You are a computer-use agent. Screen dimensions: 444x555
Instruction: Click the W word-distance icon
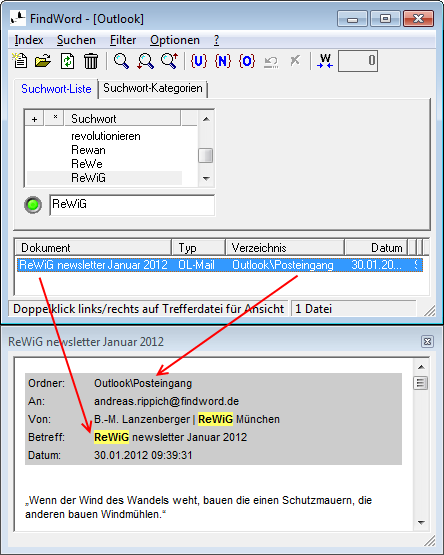point(325,61)
